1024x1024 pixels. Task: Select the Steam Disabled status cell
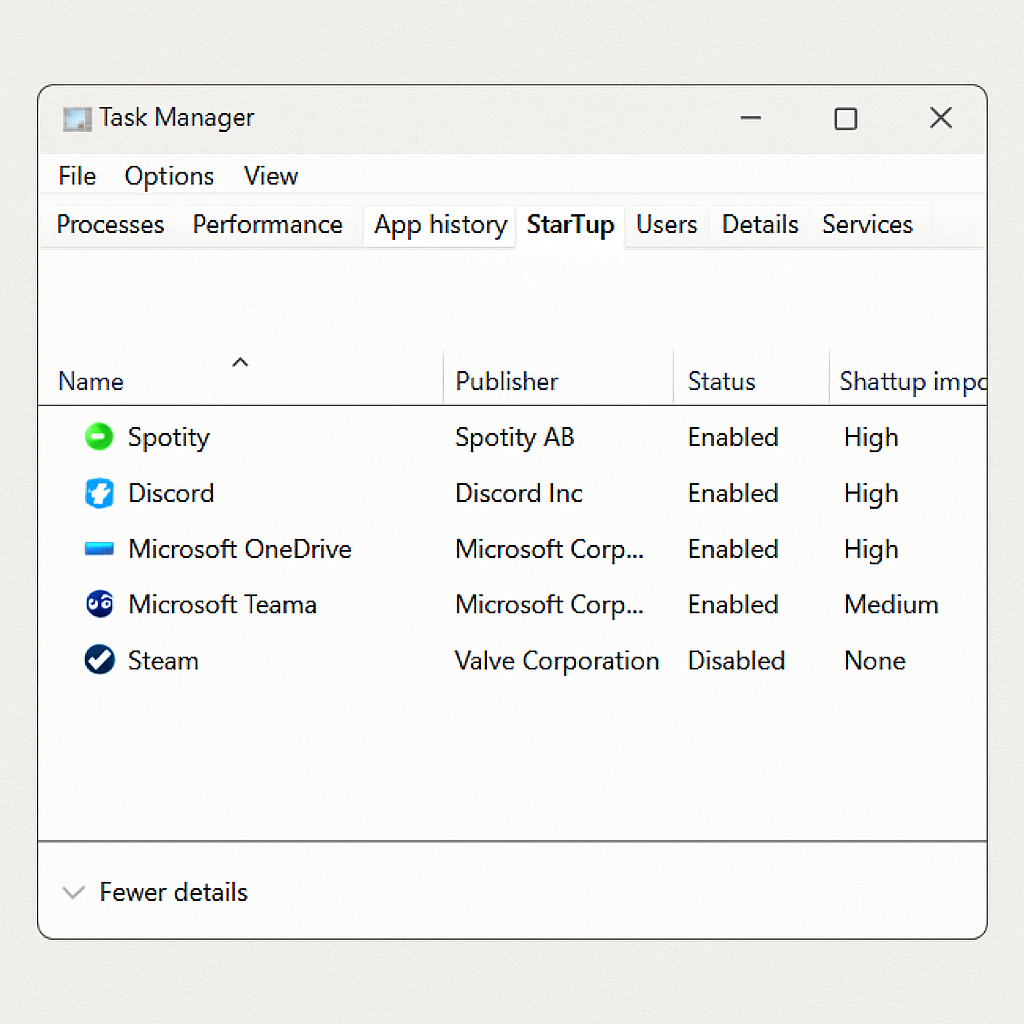pyautogui.click(x=736, y=660)
